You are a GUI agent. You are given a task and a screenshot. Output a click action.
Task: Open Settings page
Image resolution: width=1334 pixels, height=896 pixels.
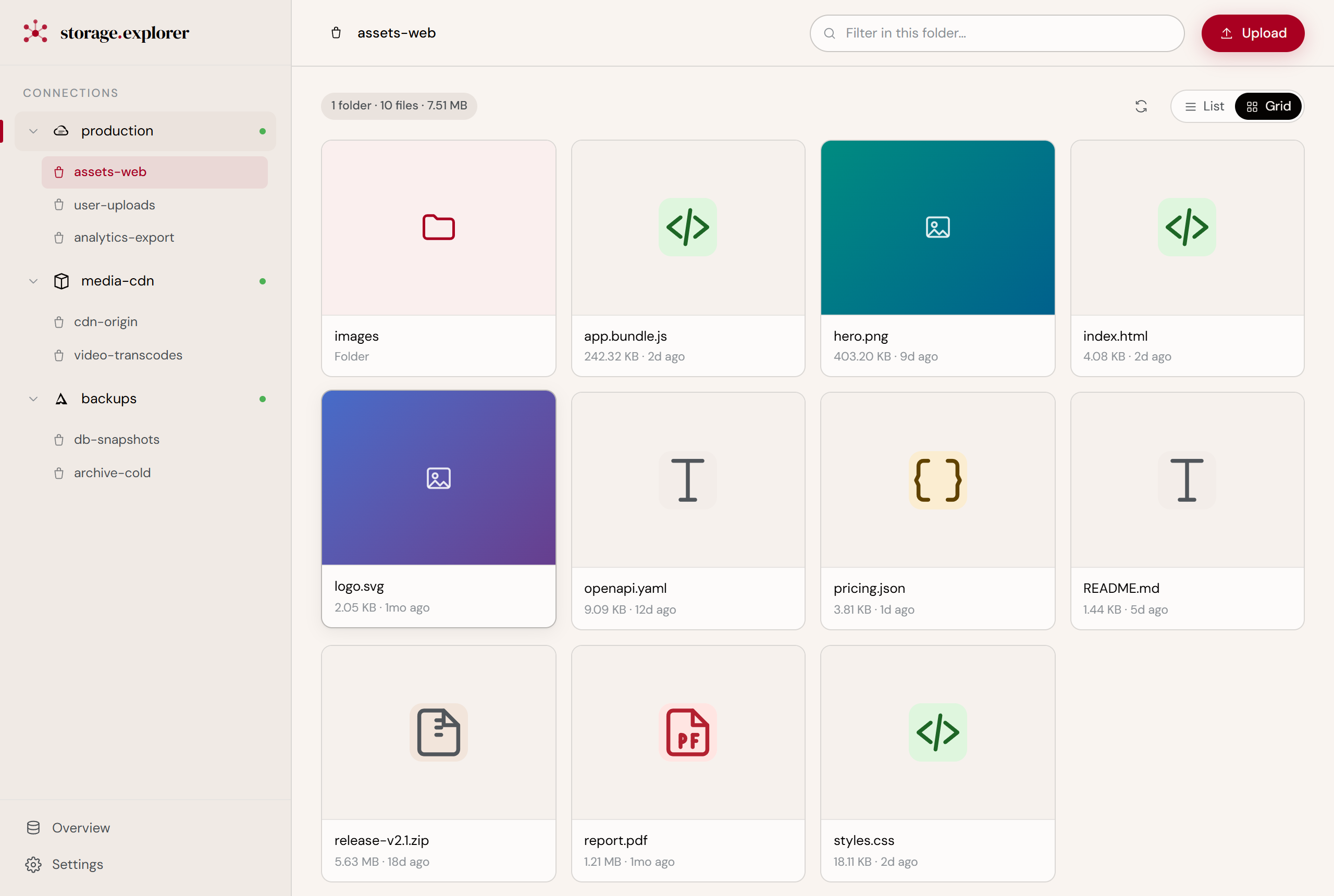point(145,864)
